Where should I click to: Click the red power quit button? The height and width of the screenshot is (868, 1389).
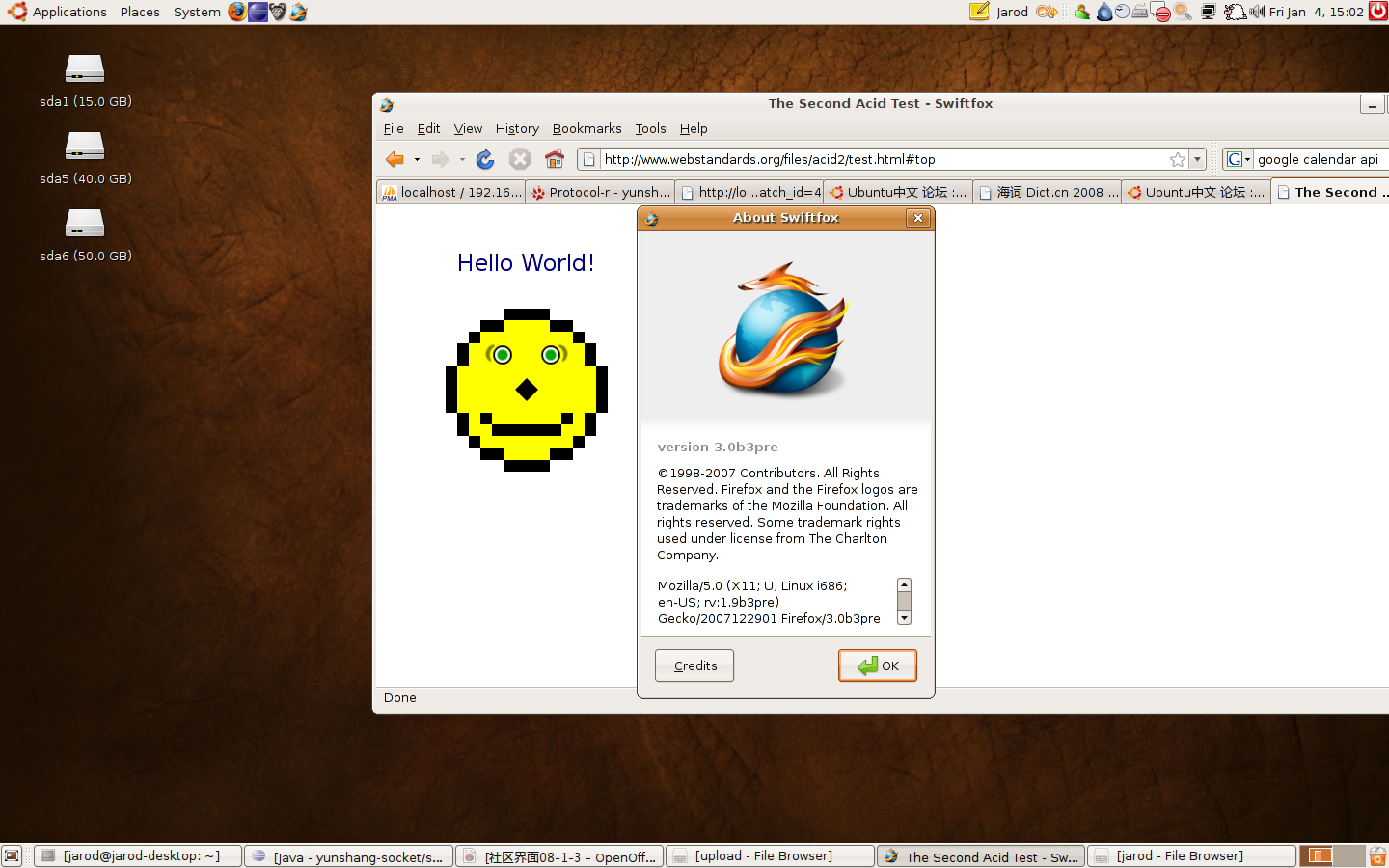pos(1378,12)
